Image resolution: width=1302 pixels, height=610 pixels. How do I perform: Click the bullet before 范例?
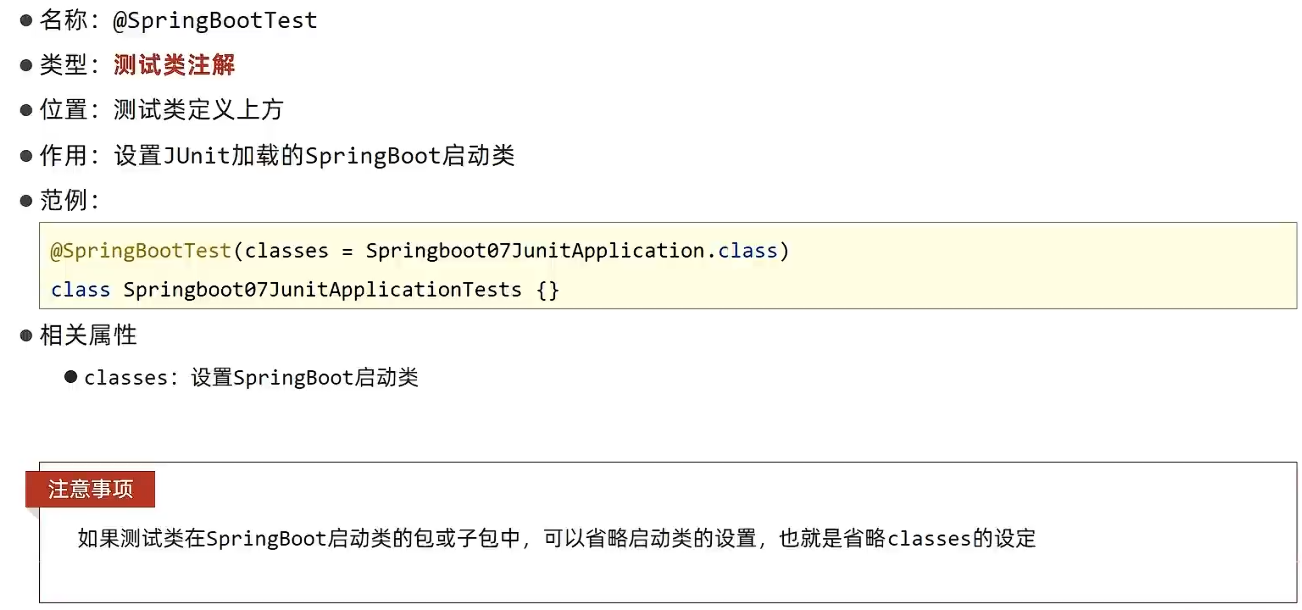coord(27,201)
